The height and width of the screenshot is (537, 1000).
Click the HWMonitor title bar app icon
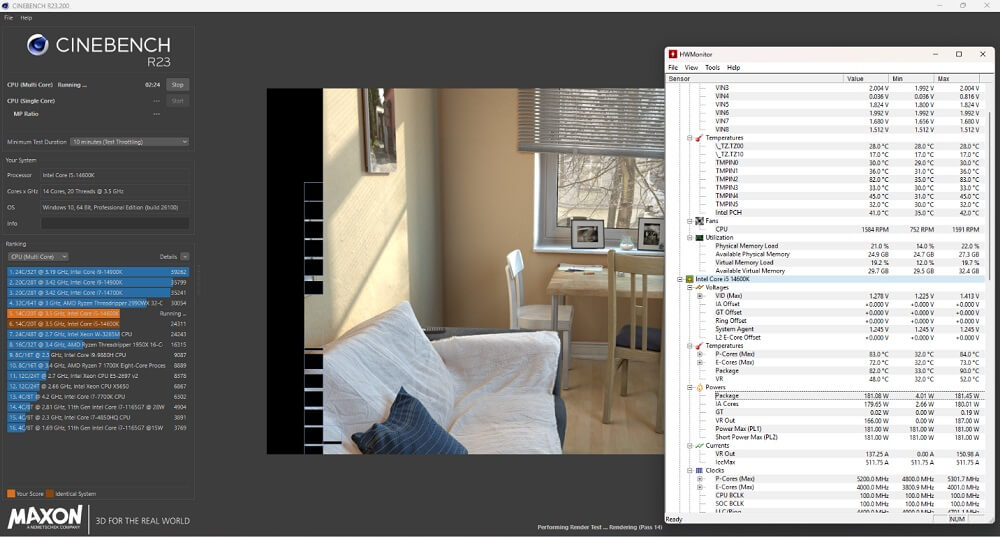click(x=673, y=54)
